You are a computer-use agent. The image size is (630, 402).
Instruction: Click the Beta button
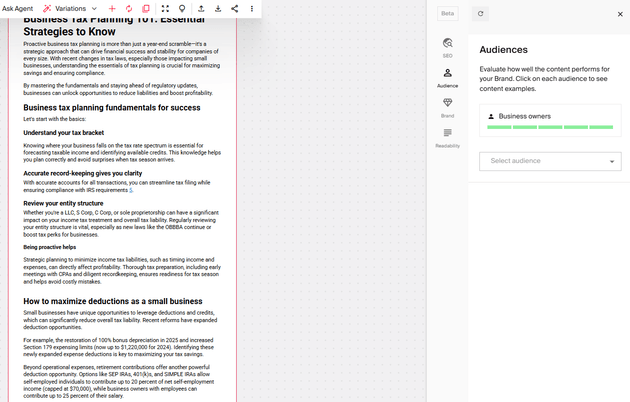point(448,14)
